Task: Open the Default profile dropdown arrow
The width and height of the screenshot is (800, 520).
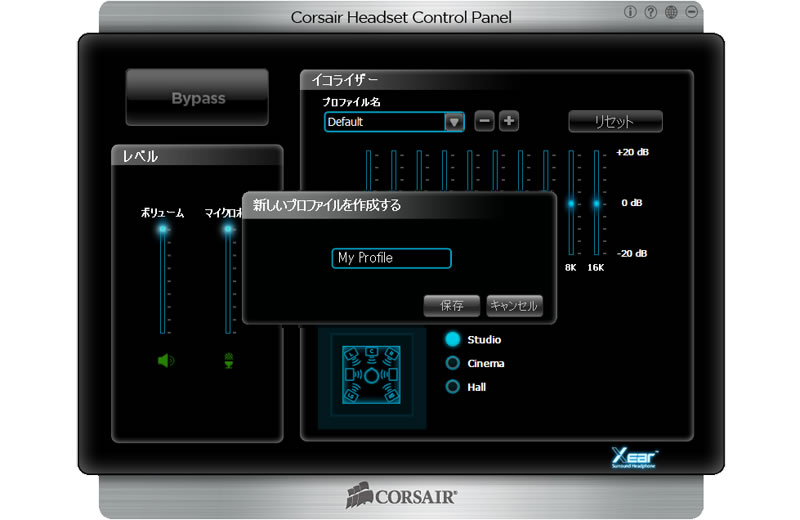Action: pos(454,122)
